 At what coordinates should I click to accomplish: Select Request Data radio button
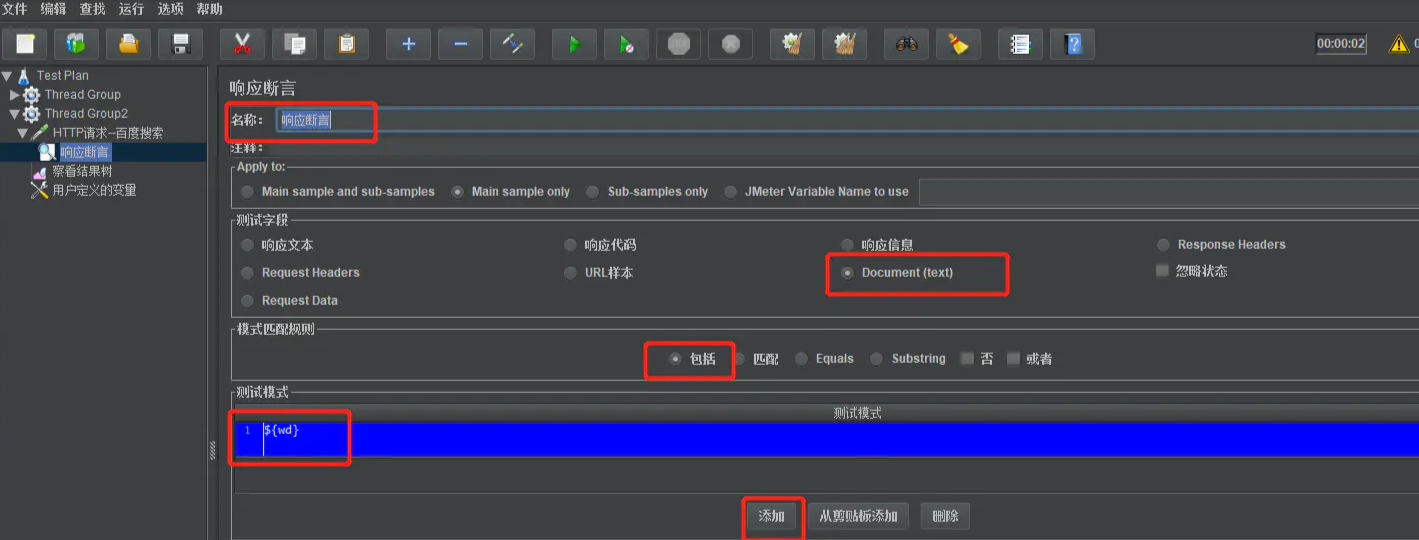click(248, 301)
